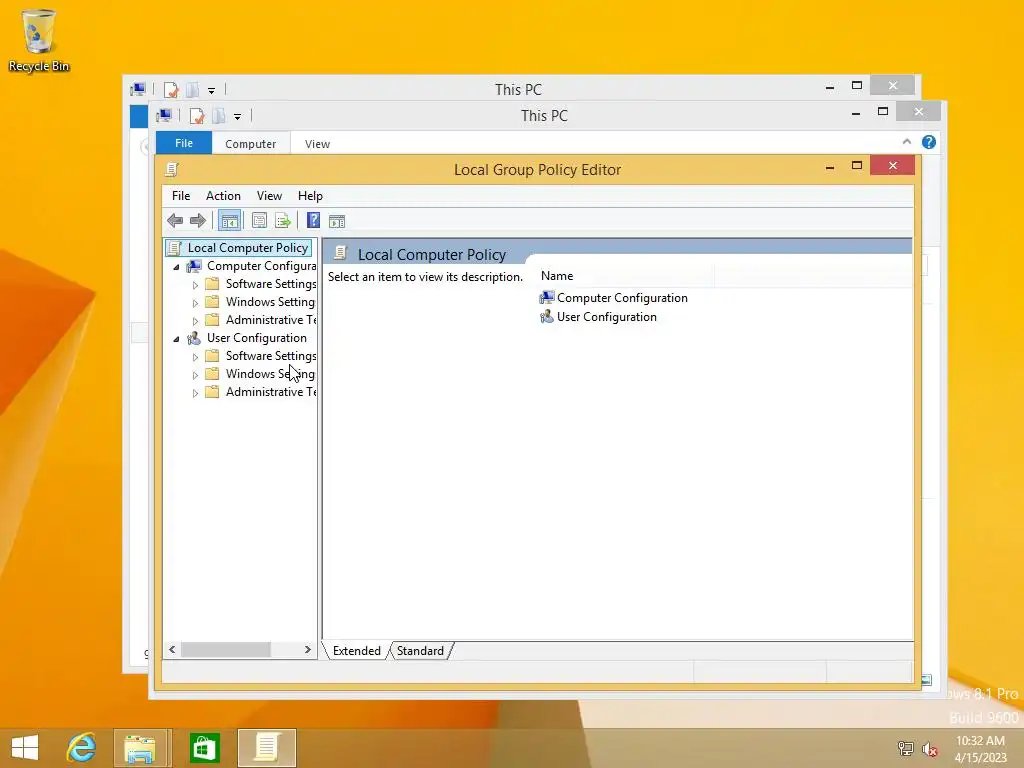Screen dimensions: 1024x768
Task: Open the blue Help toolbar icon
Action: 313,221
